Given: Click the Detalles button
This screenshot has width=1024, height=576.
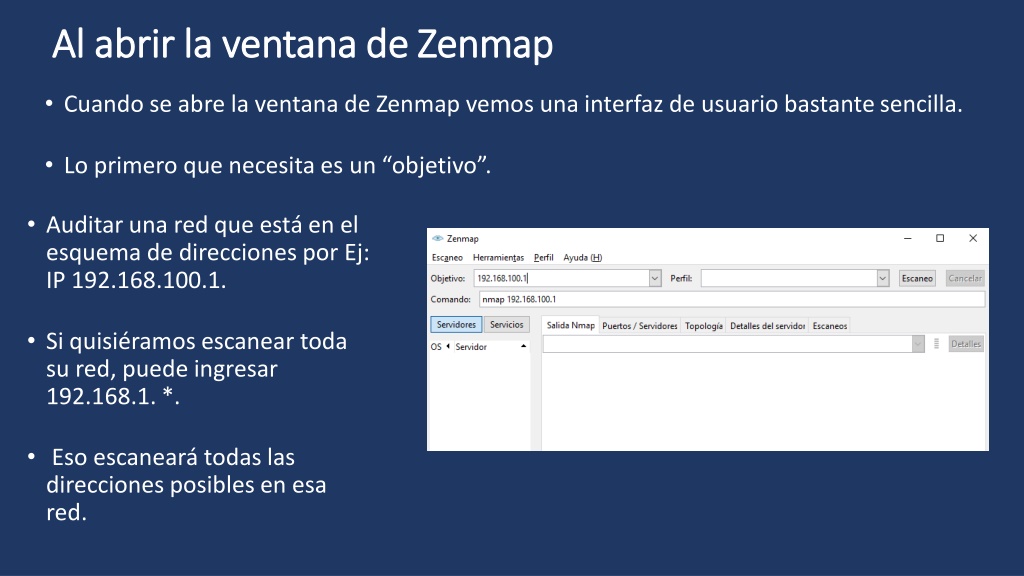Looking at the screenshot, I should point(966,344).
